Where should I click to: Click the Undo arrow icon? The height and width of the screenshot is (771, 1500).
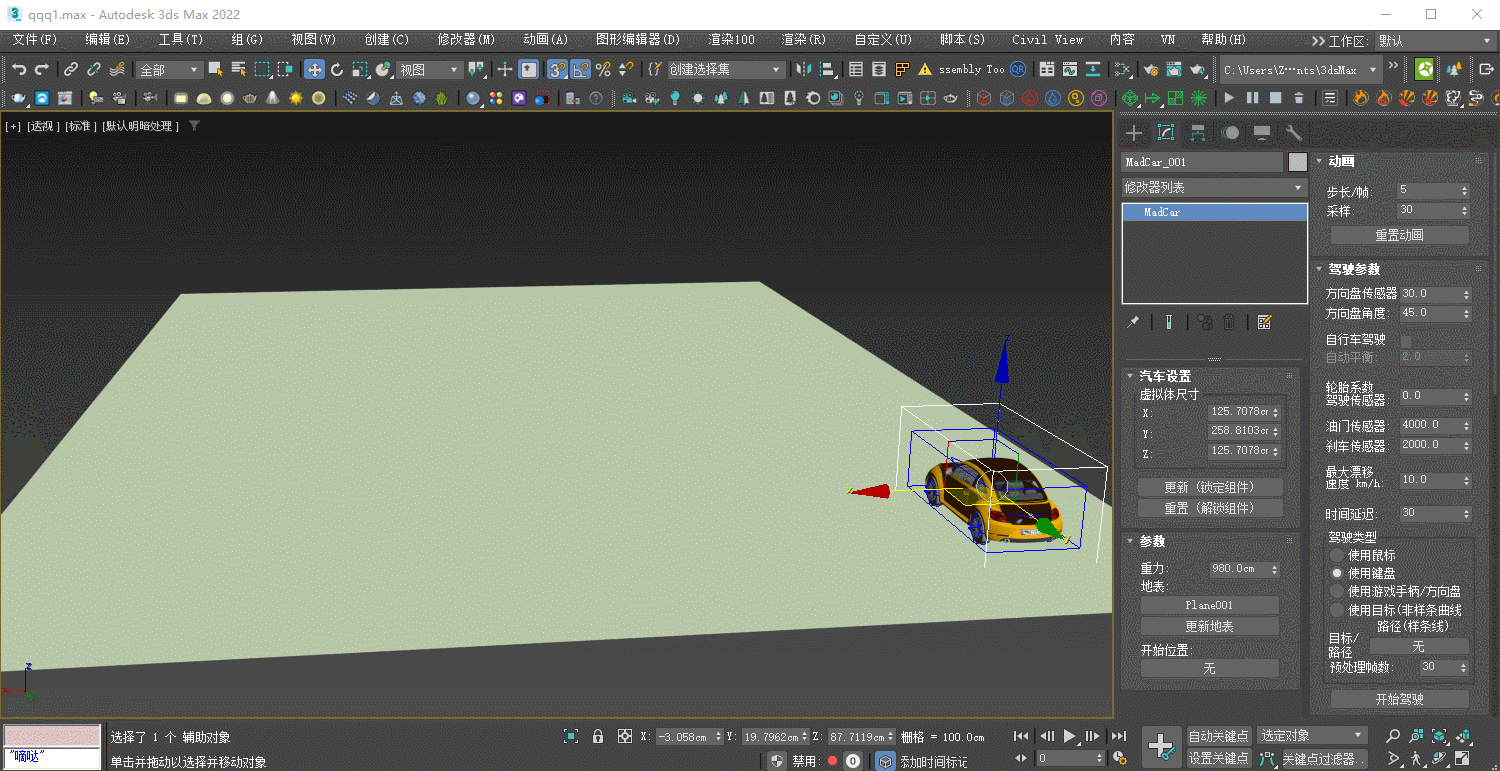point(19,69)
